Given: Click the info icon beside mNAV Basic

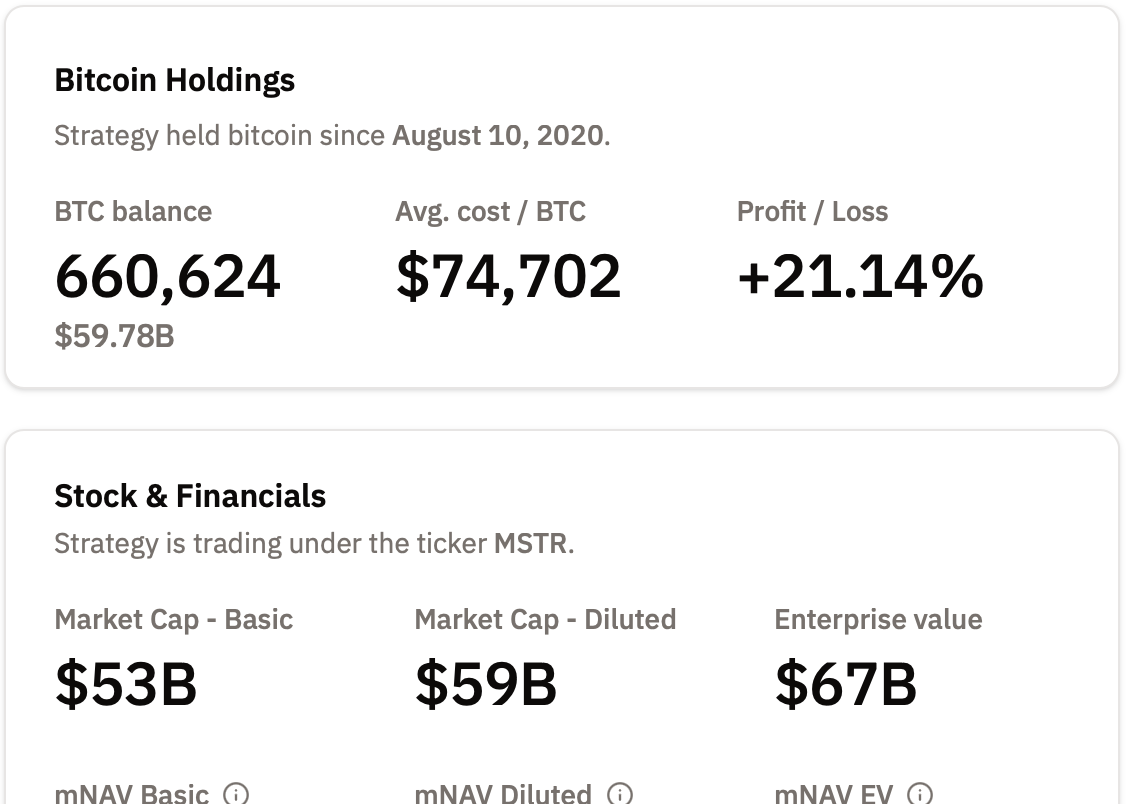Looking at the screenshot, I should coord(236,795).
